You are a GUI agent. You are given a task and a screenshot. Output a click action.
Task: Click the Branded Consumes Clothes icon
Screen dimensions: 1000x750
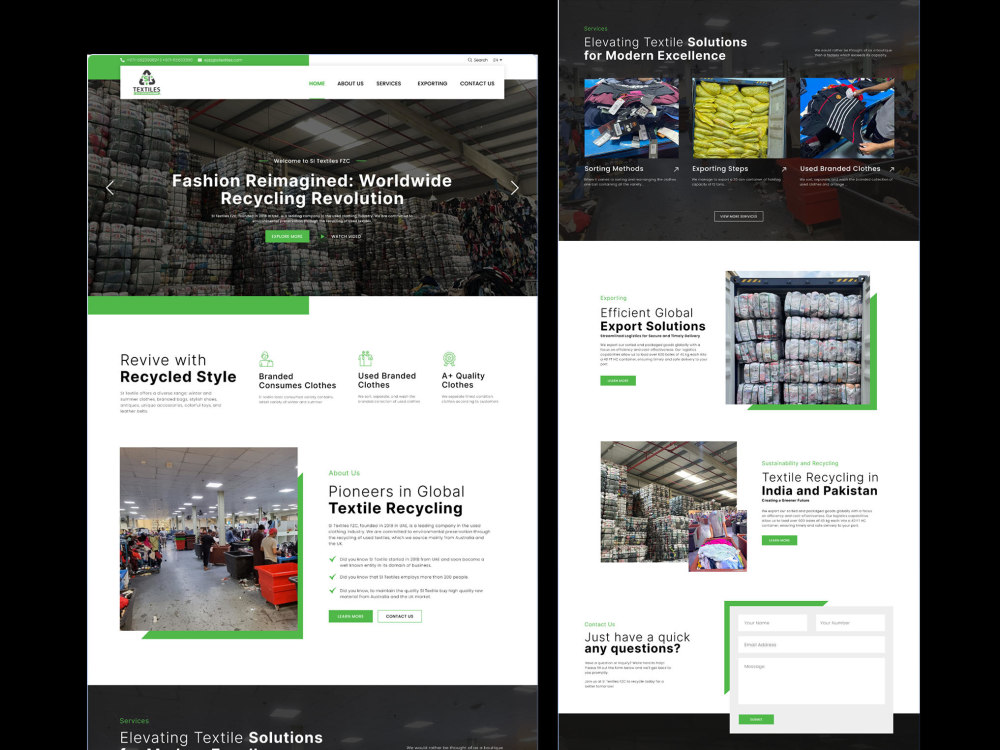266,359
